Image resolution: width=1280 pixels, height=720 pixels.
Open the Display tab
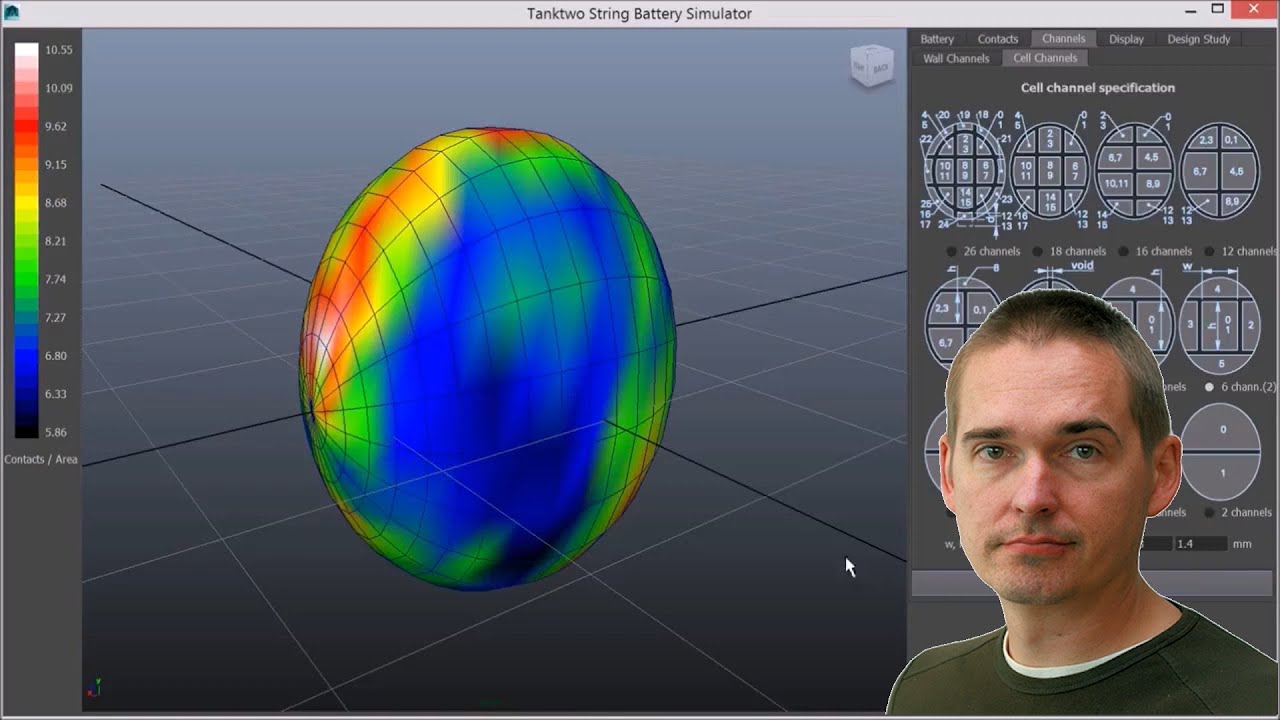[x=1126, y=39]
